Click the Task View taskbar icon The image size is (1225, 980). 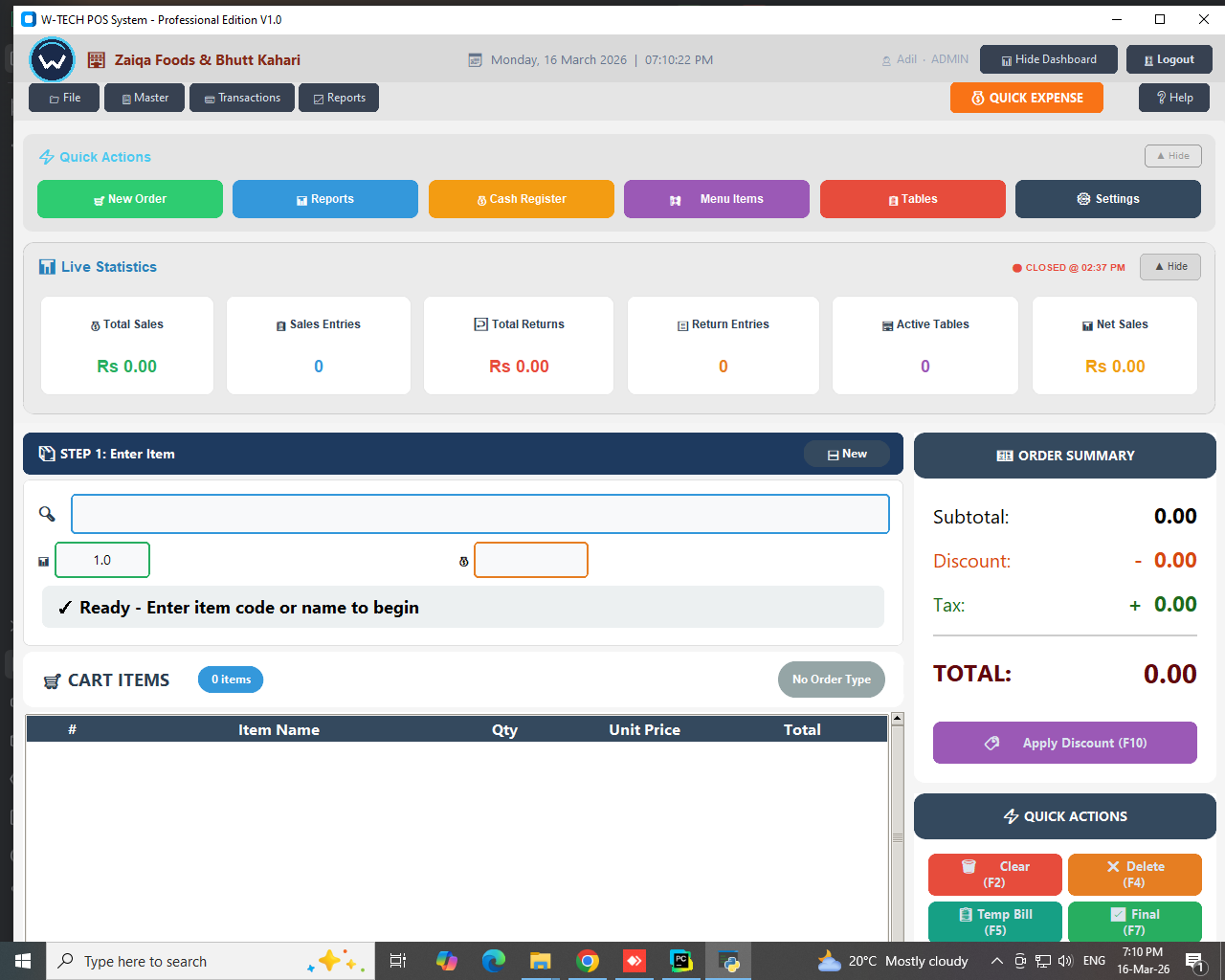398,961
